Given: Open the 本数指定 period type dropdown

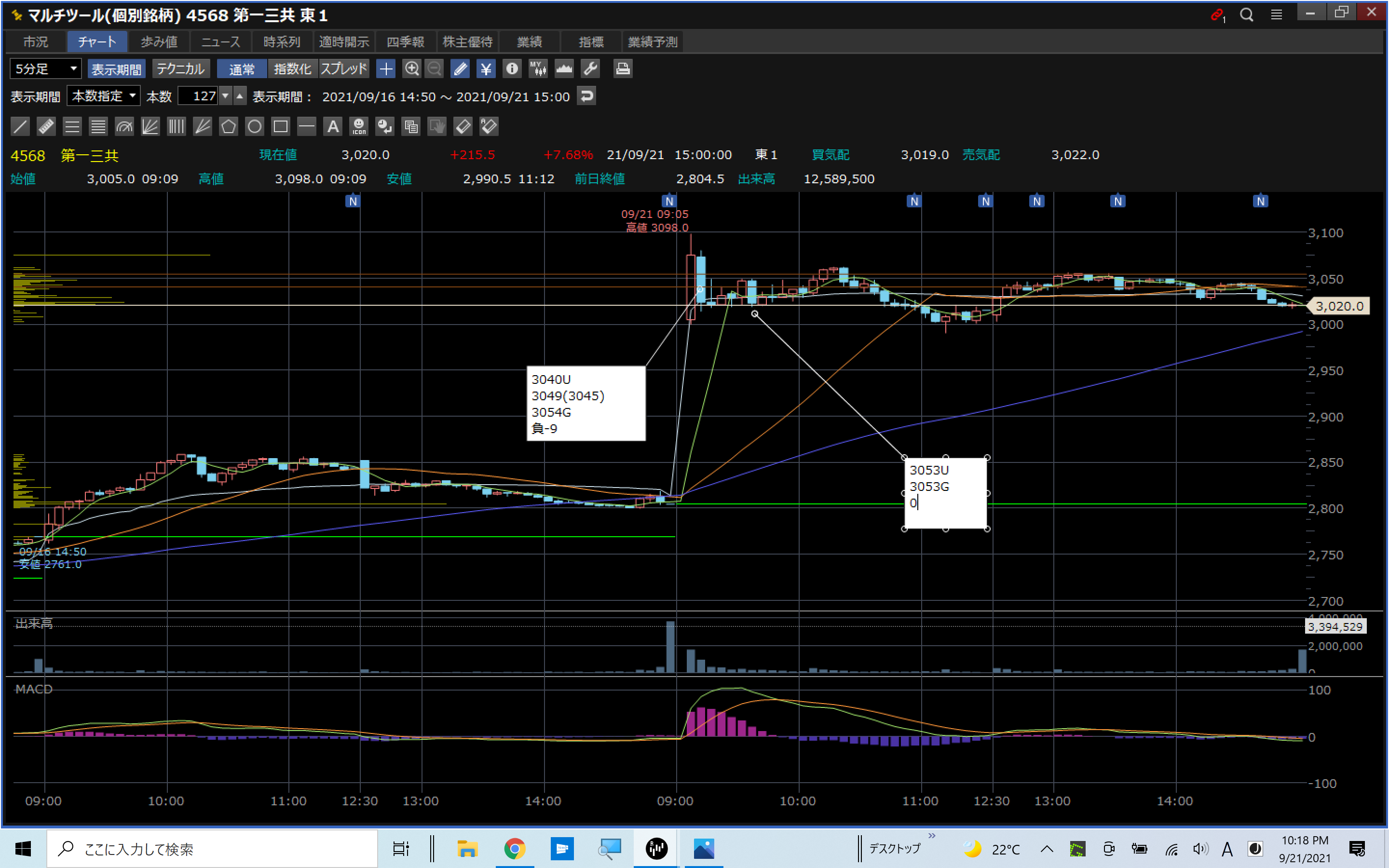Looking at the screenshot, I should [103, 96].
